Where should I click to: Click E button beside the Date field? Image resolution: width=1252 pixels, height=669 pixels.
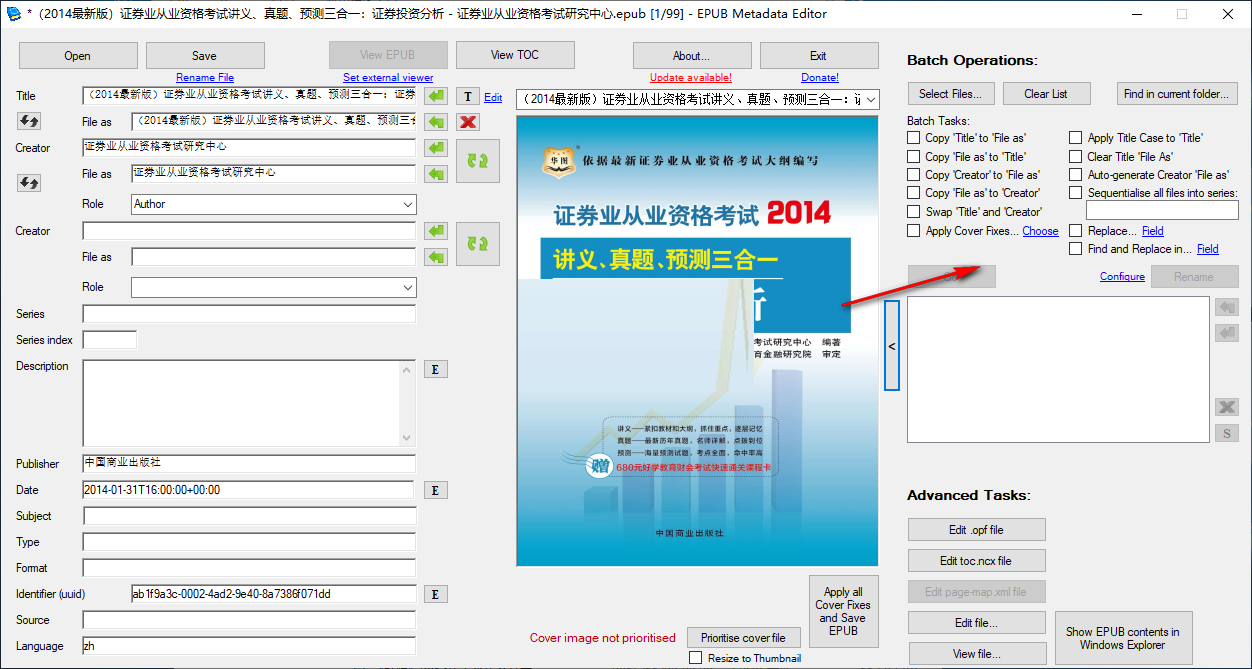(x=436, y=490)
